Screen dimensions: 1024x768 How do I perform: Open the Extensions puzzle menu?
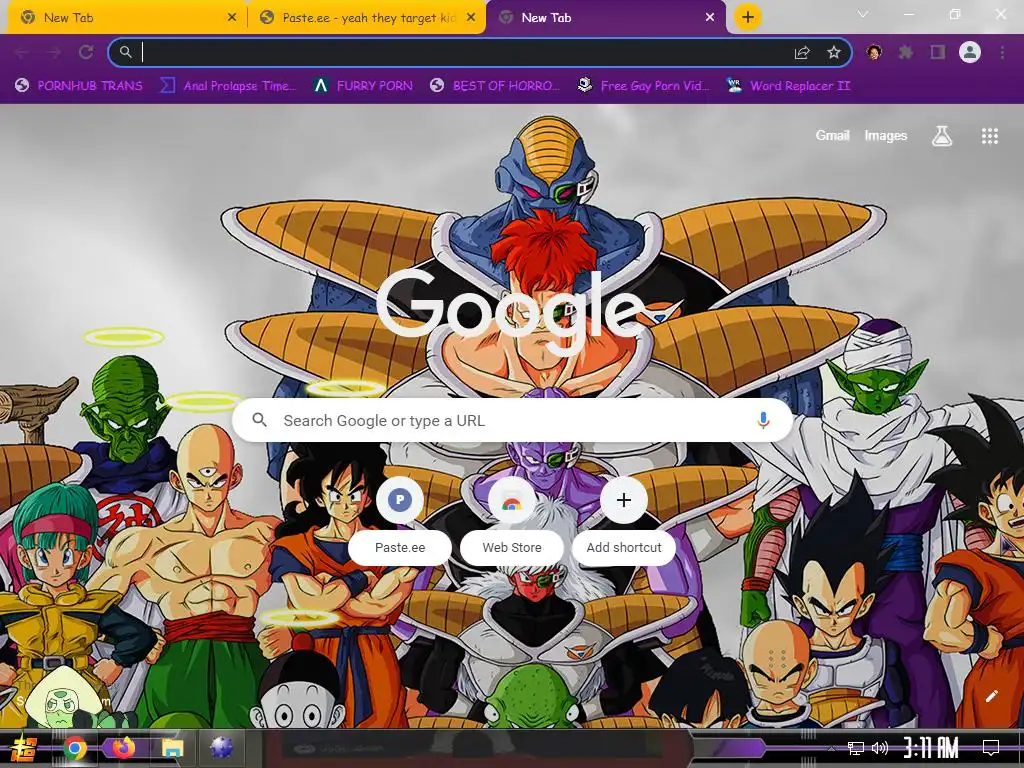(906, 52)
